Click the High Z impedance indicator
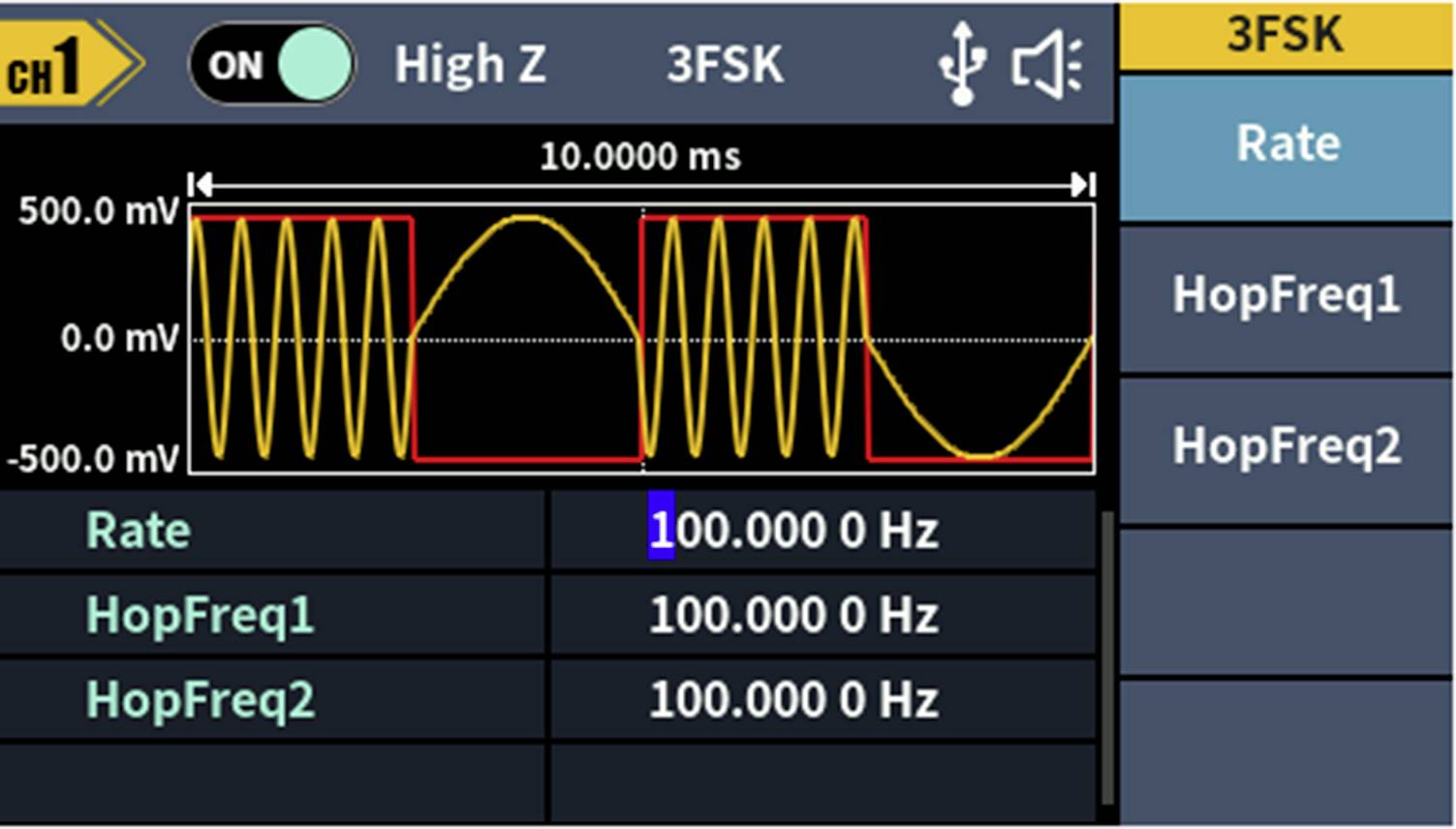Viewport: 1456px width, 829px height. pyautogui.click(x=472, y=65)
